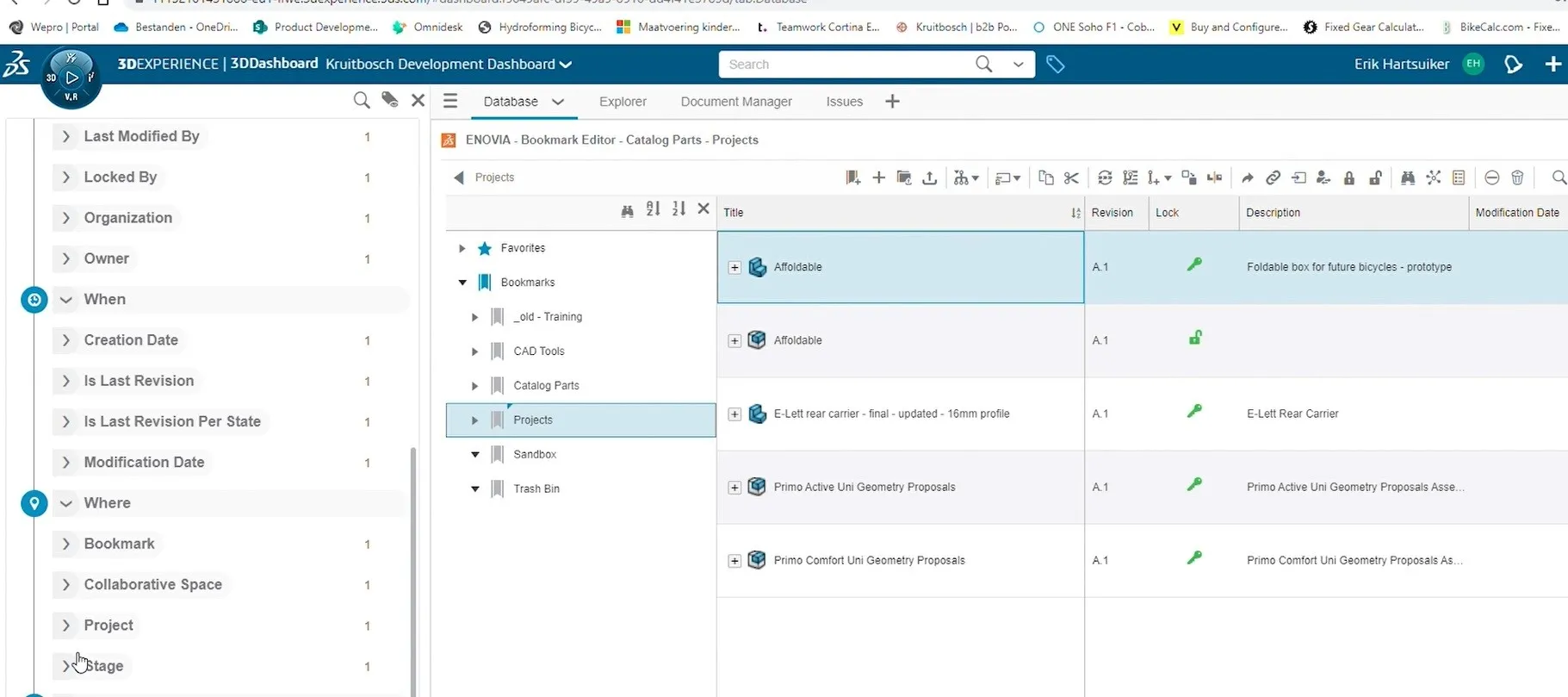
Task: Click the closed padlock lock icon in toolbar
Action: coord(1349,177)
